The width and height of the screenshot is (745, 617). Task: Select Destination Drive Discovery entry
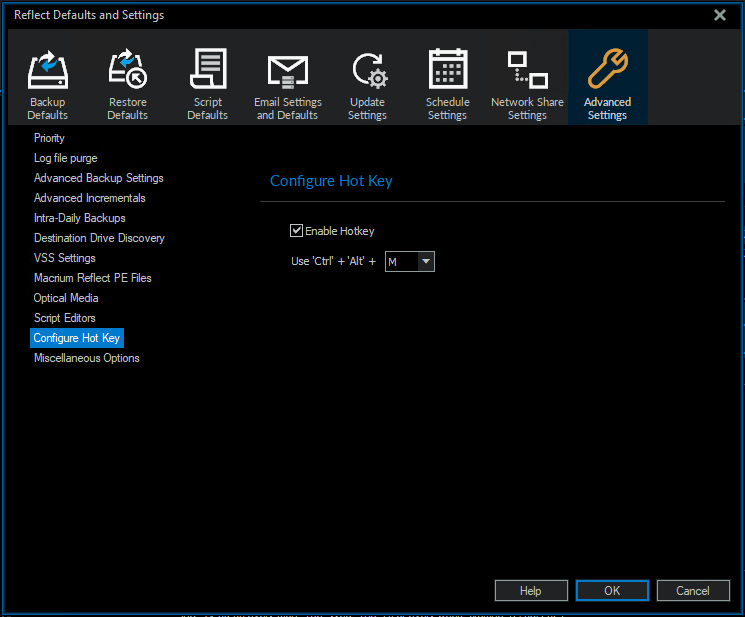[99, 238]
